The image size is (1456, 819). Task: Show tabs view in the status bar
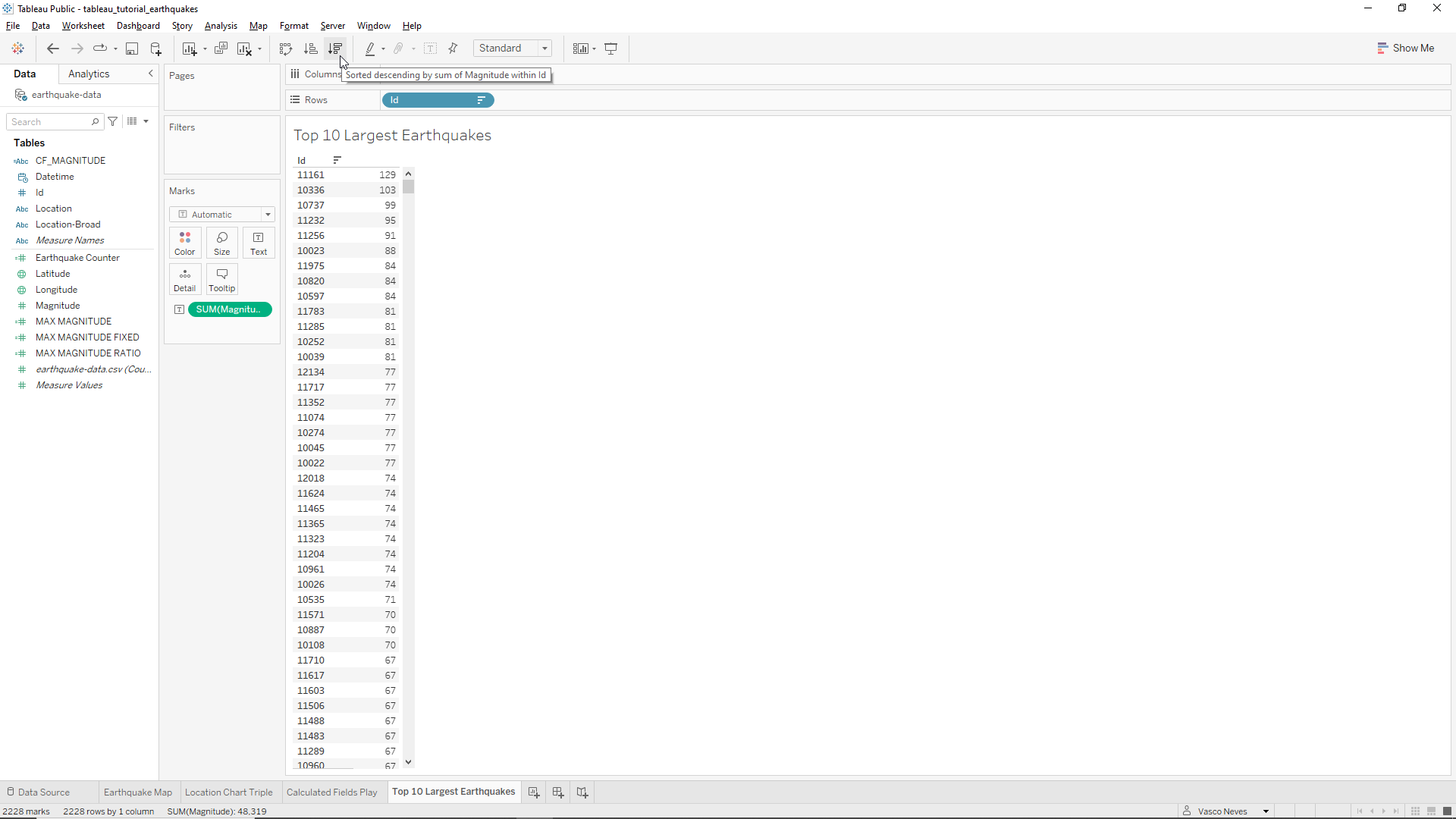tap(1447, 811)
